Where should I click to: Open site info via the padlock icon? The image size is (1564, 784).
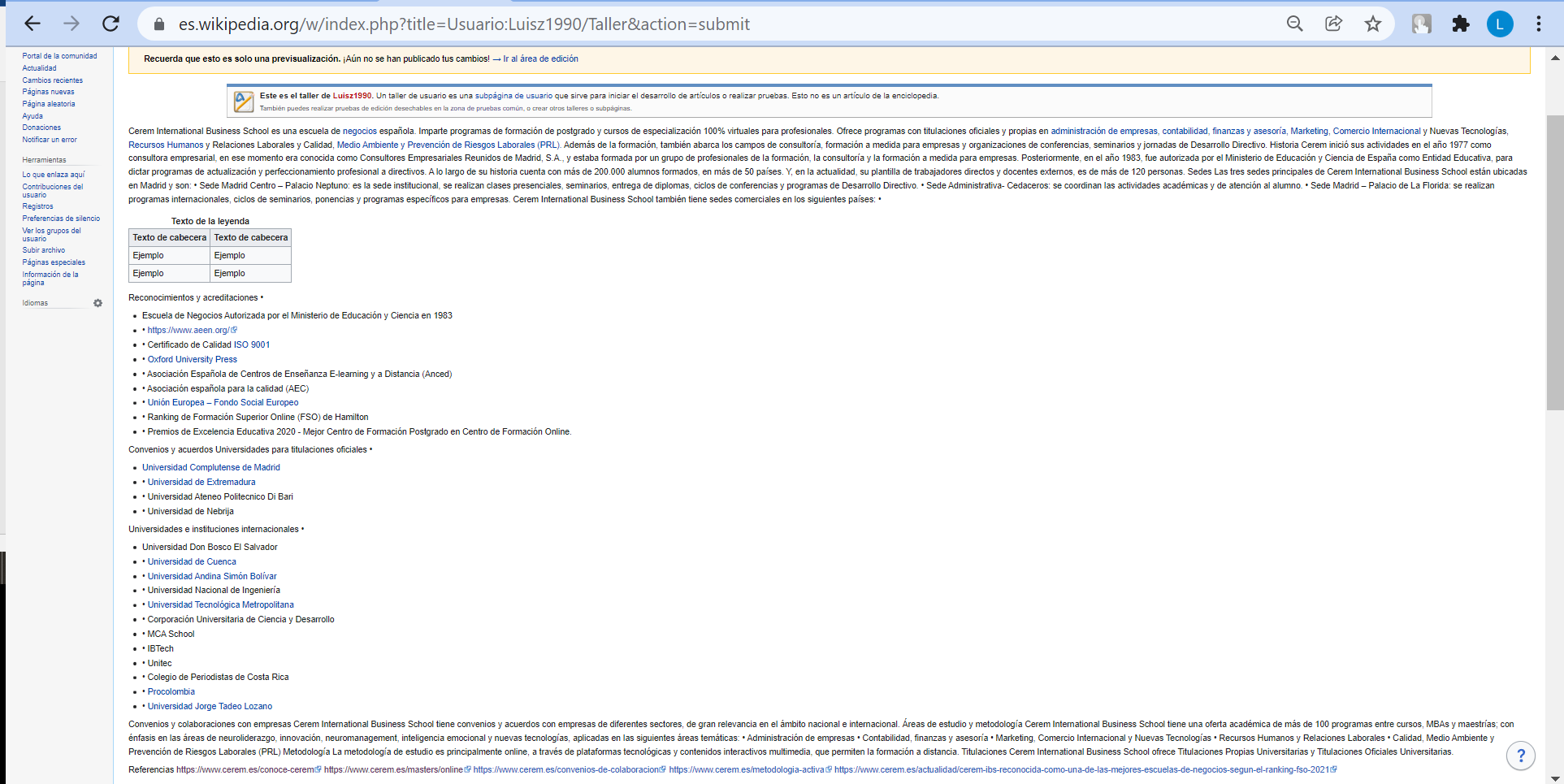[161, 24]
